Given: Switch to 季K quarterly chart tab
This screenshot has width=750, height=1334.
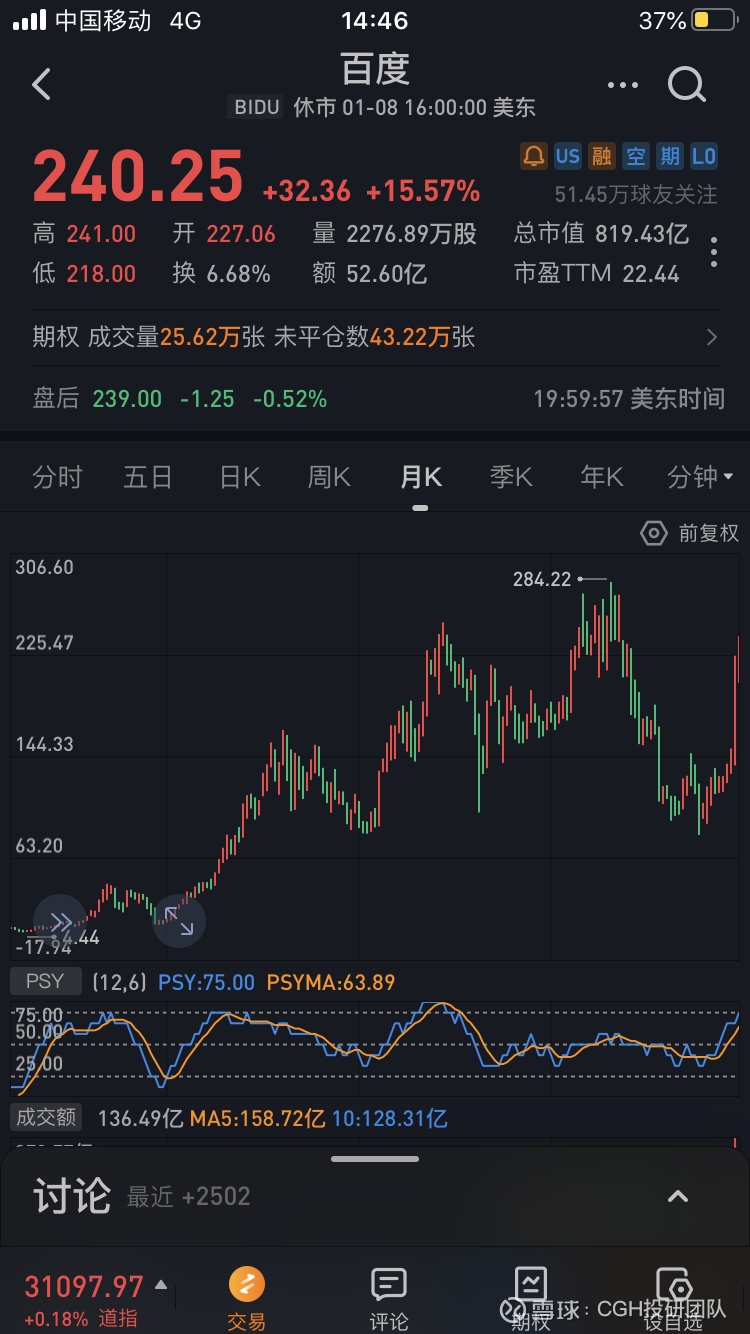Looking at the screenshot, I should coord(511,477).
